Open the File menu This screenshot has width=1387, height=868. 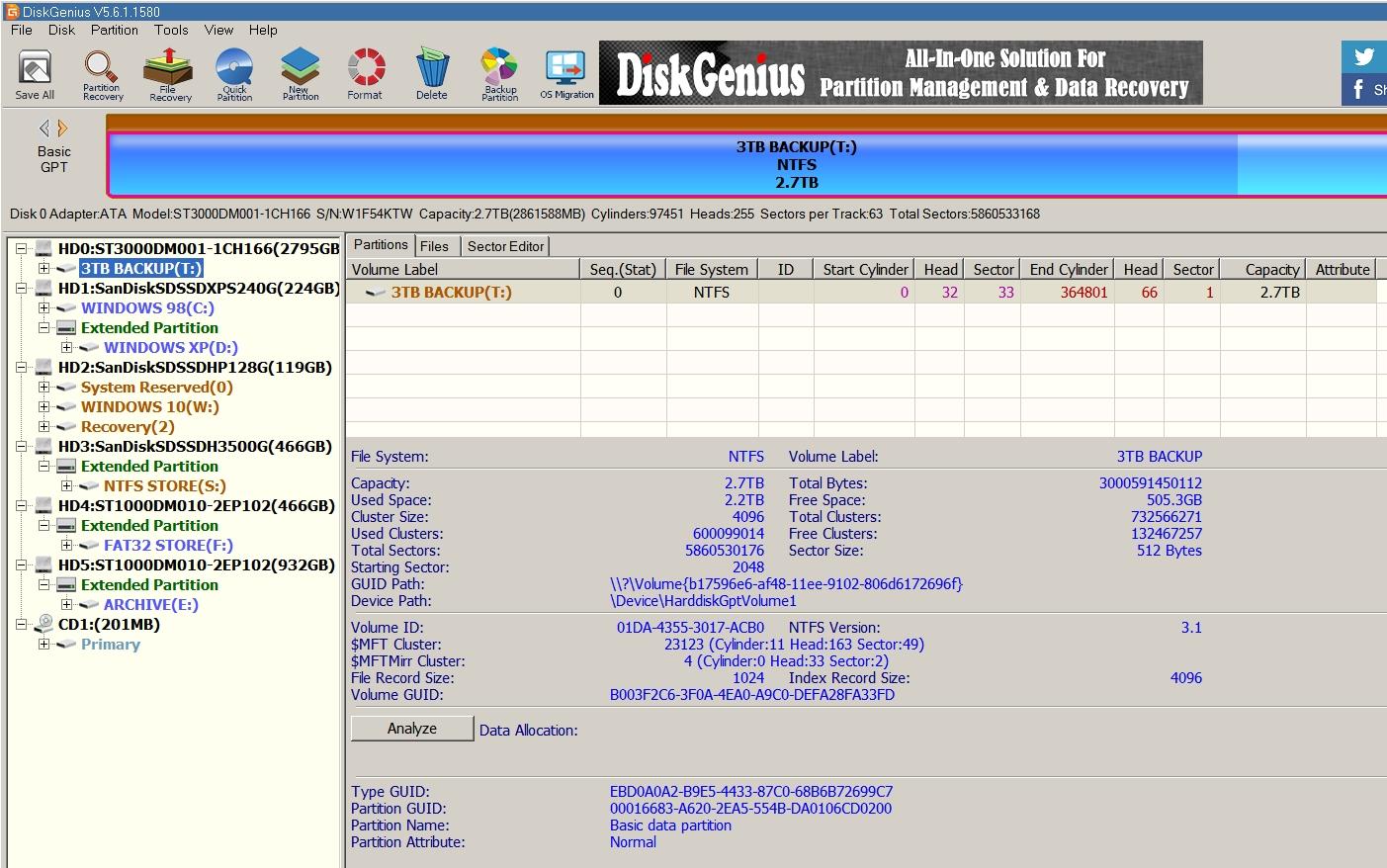point(22,30)
